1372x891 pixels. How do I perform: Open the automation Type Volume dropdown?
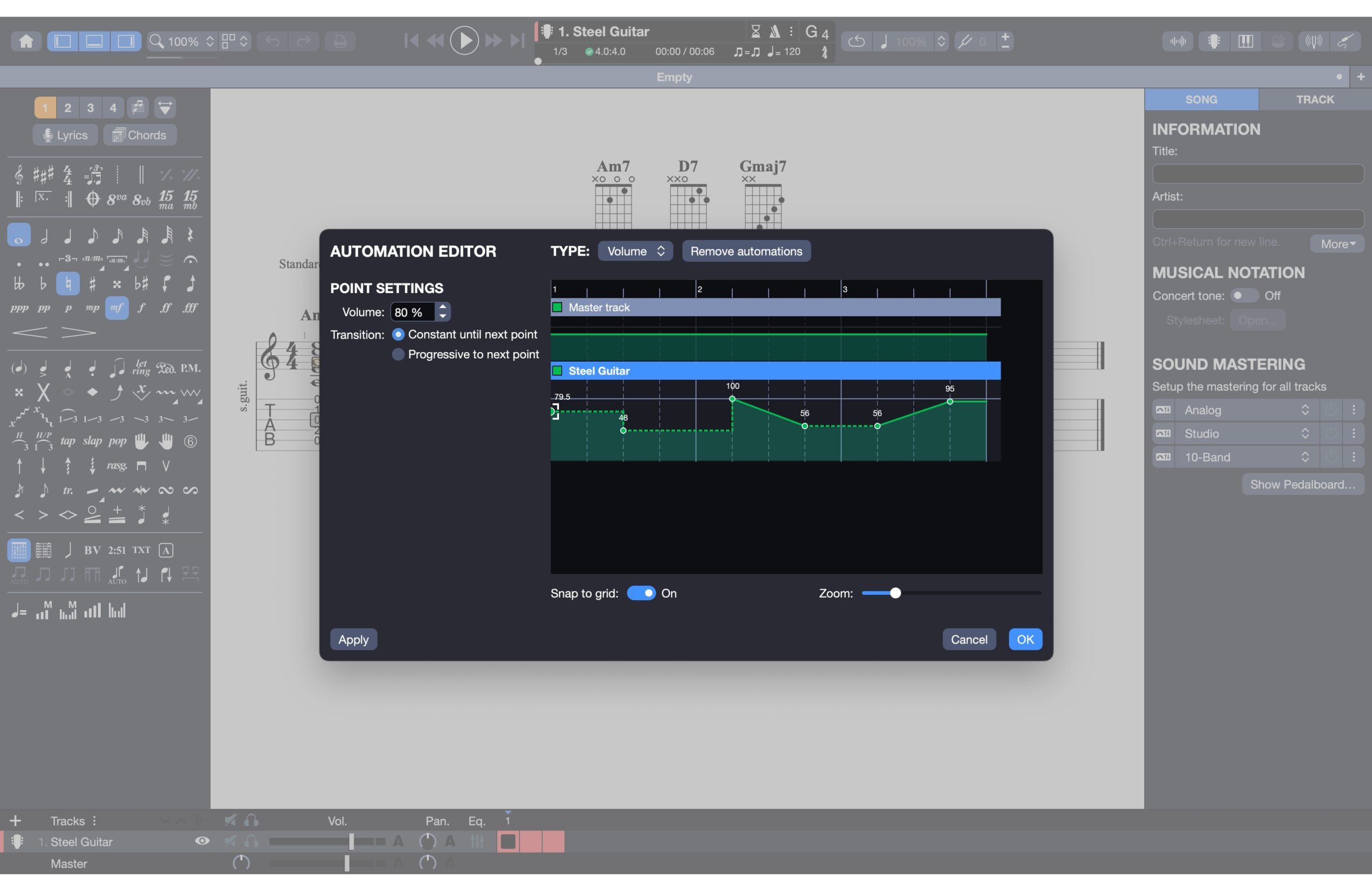coord(635,251)
